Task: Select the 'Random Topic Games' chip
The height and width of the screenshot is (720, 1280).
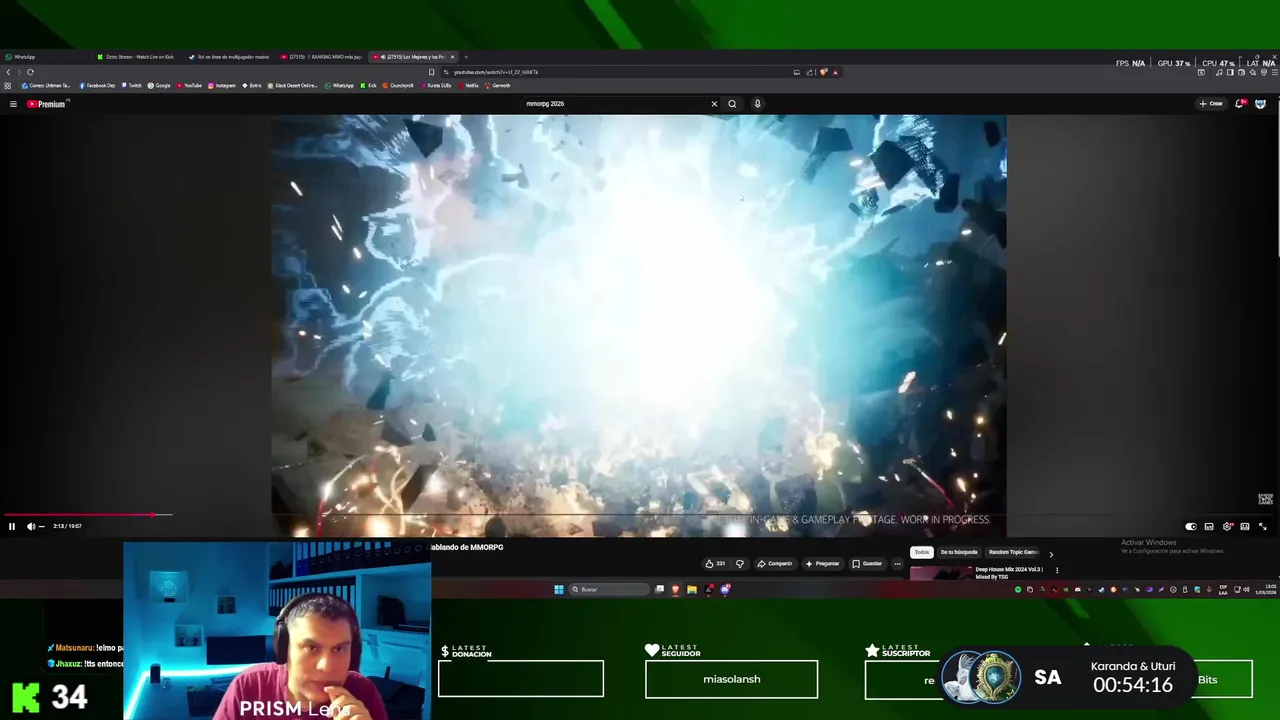Action: point(1014,552)
